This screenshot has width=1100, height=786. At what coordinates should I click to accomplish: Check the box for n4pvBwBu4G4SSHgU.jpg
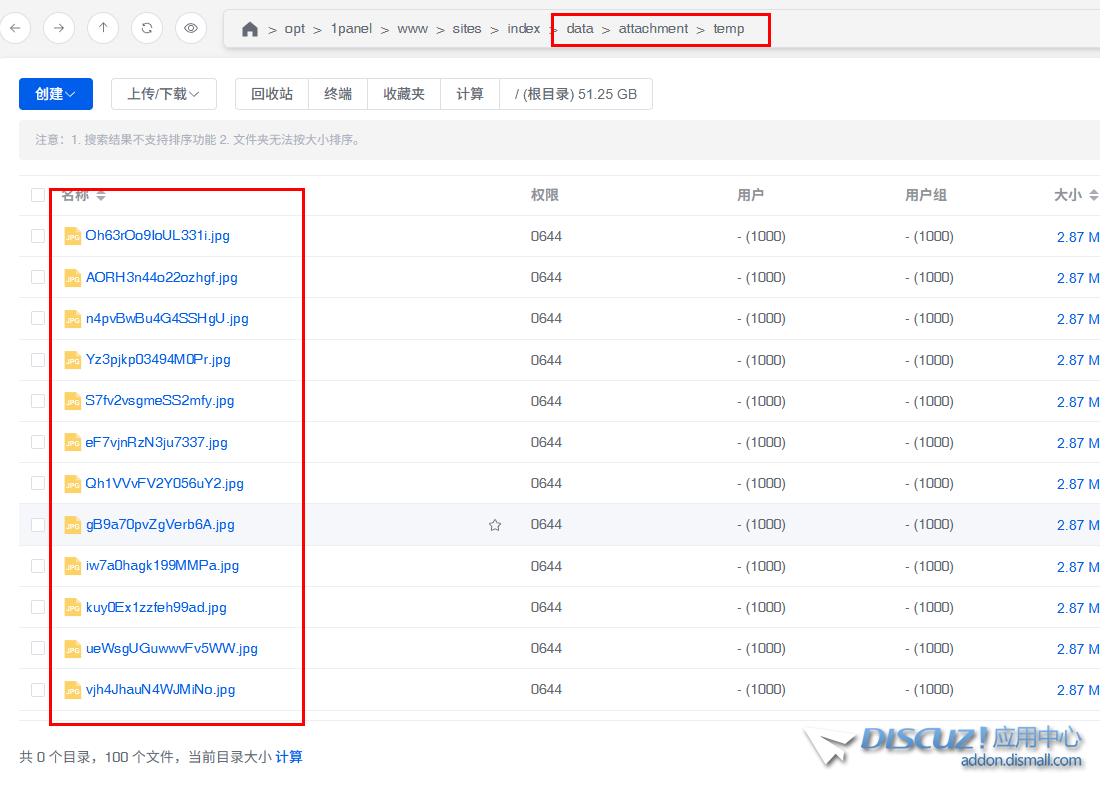click(38, 319)
